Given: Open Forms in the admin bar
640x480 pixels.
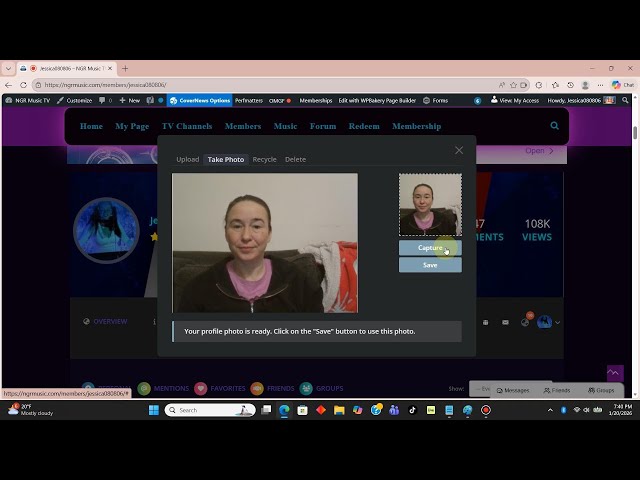Looking at the screenshot, I should coord(436,100).
